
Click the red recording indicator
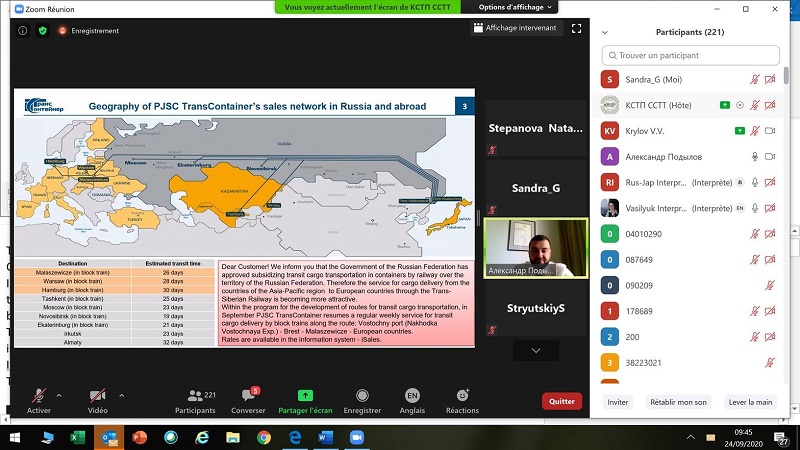pyautogui.click(x=62, y=31)
